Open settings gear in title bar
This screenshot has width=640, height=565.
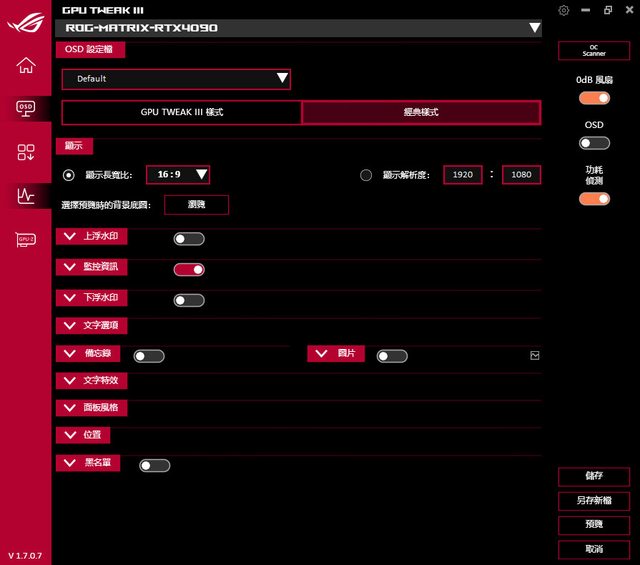[564, 10]
